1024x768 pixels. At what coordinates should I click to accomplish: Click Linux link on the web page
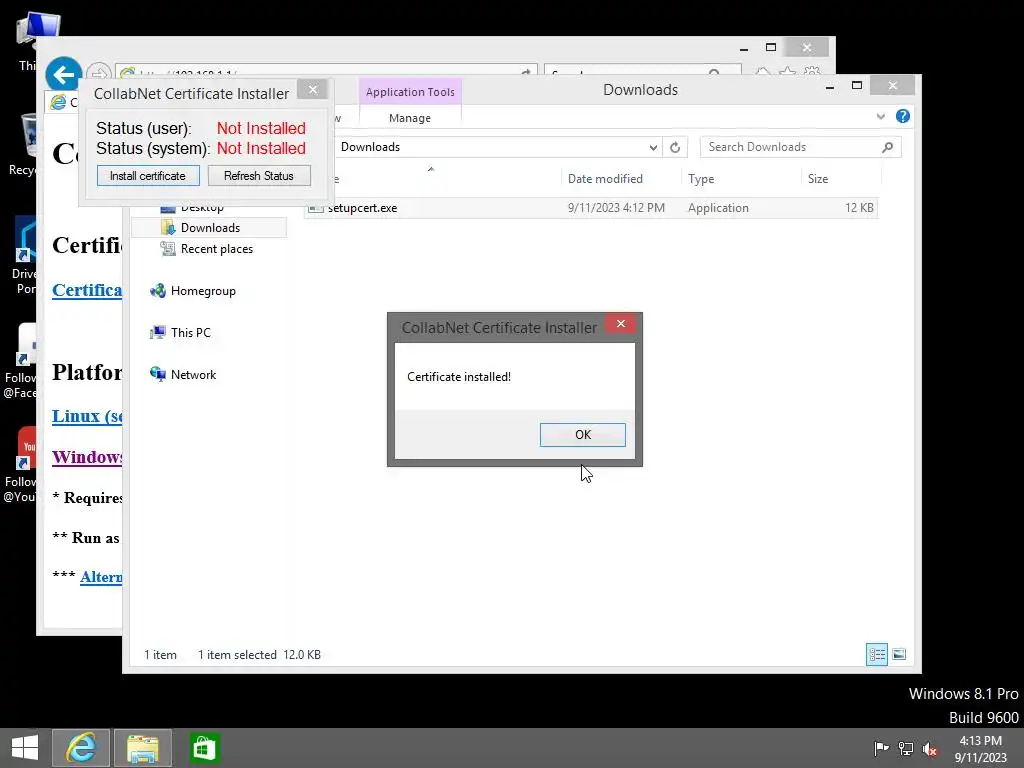pos(87,416)
